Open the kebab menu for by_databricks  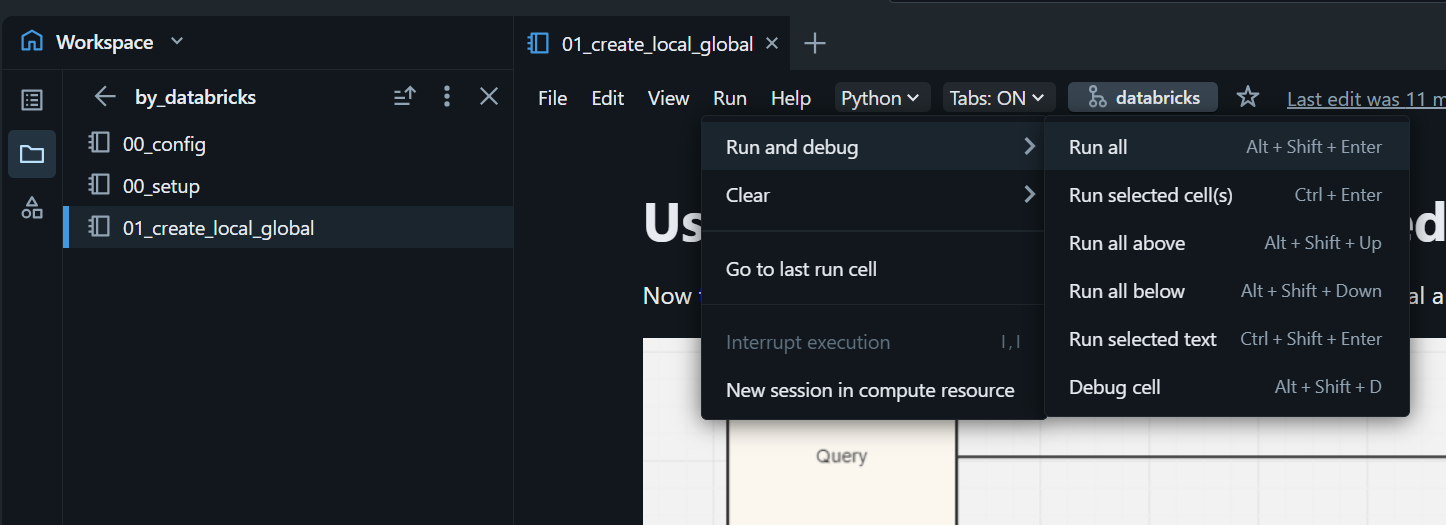(x=447, y=97)
